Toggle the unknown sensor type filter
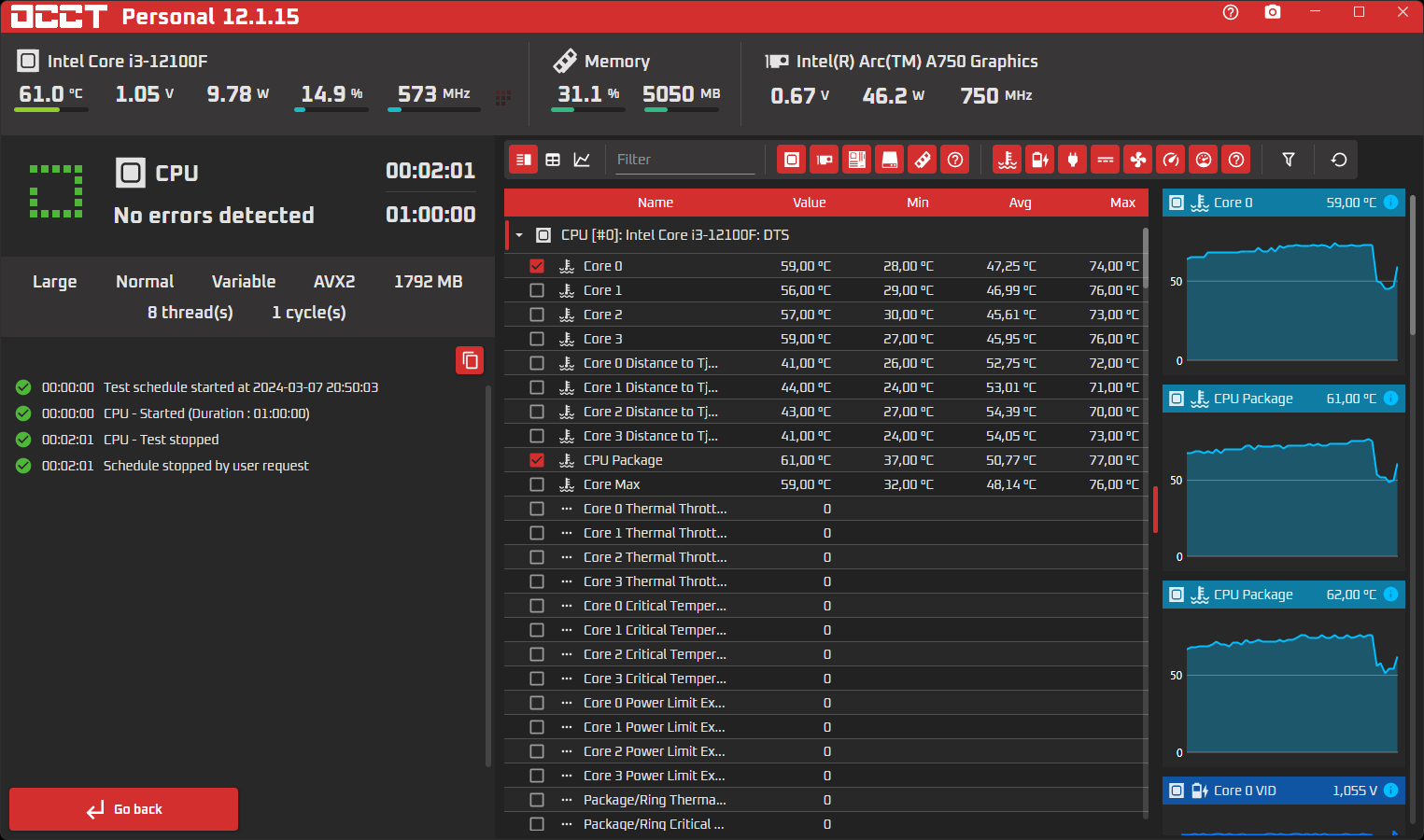 coord(1236,160)
